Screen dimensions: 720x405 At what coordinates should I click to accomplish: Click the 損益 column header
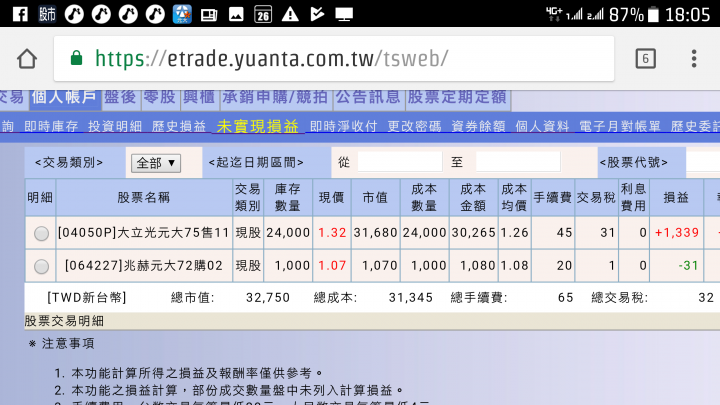click(676, 198)
